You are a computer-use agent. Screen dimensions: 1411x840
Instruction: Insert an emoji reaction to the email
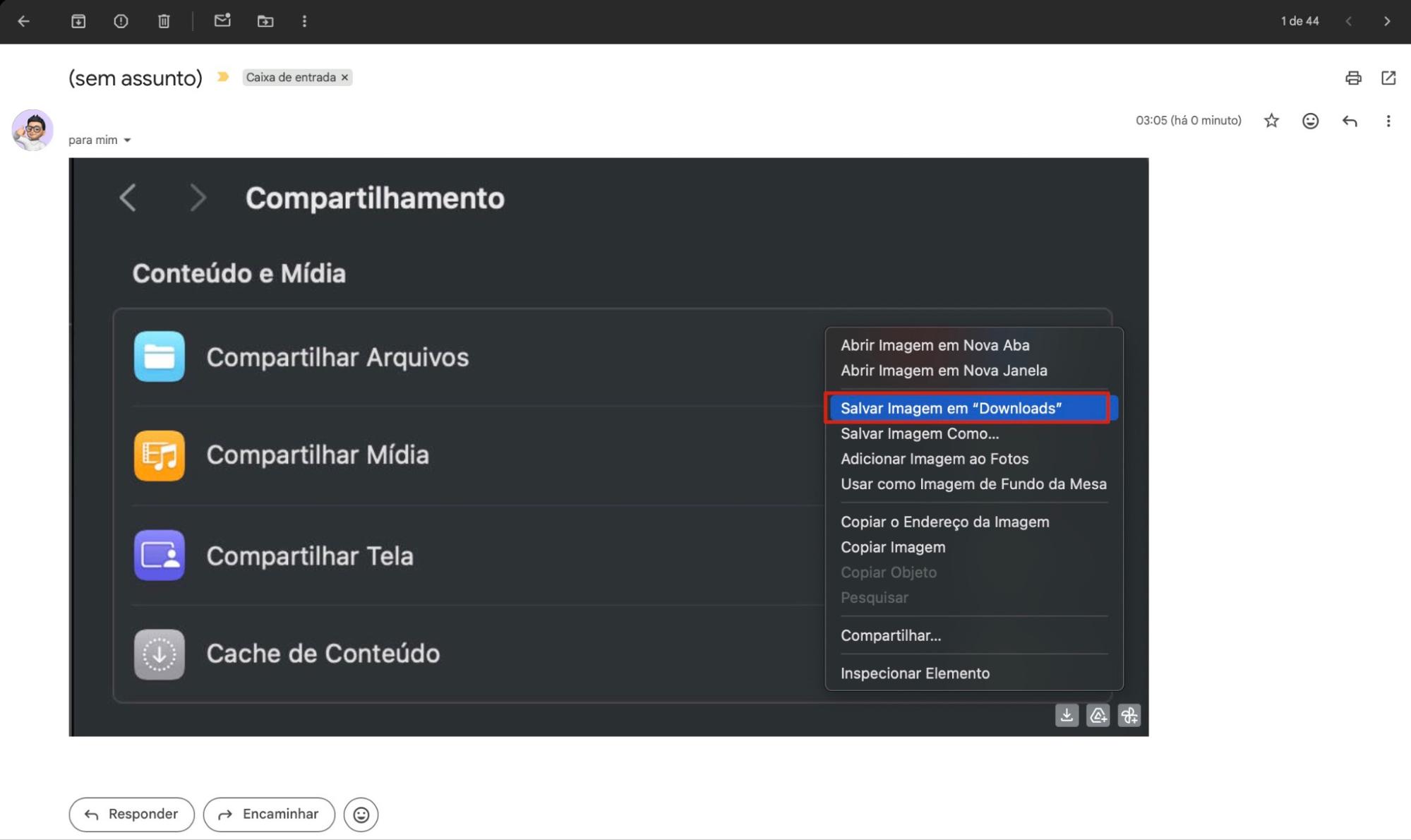tap(1310, 121)
